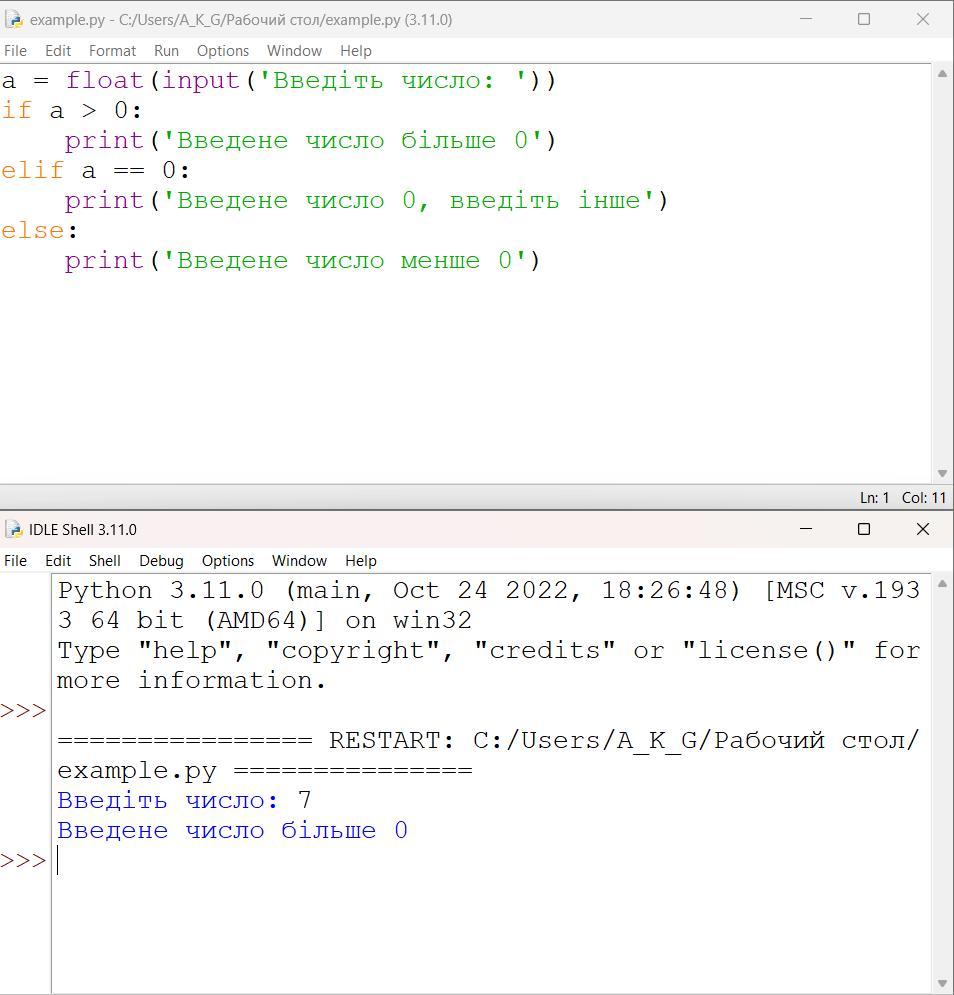This screenshot has height=995, width=954.
Task: Open File menu in IDLE Shell
Action: (x=15, y=561)
